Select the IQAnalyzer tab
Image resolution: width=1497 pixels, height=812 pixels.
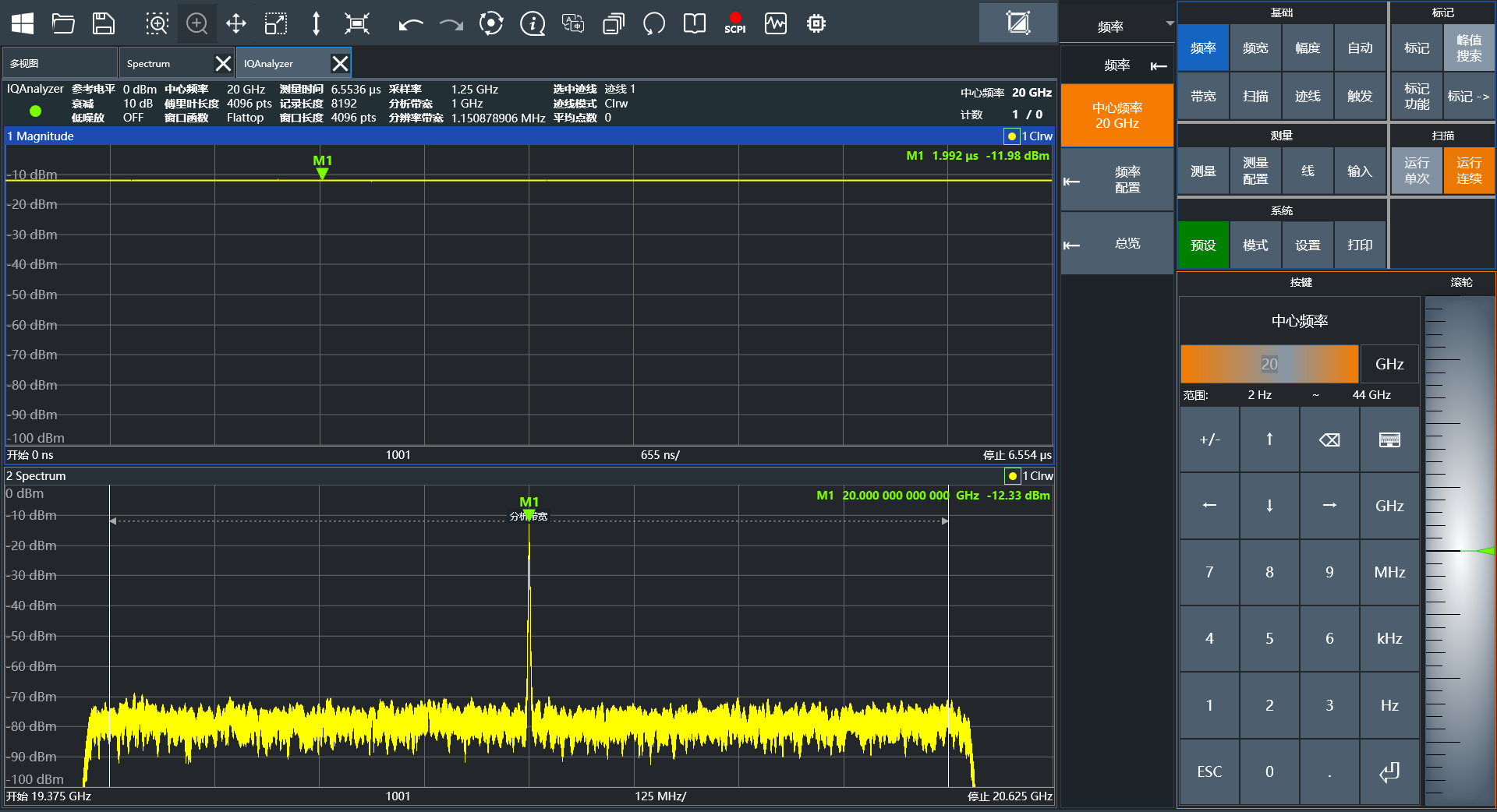pos(284,63)
